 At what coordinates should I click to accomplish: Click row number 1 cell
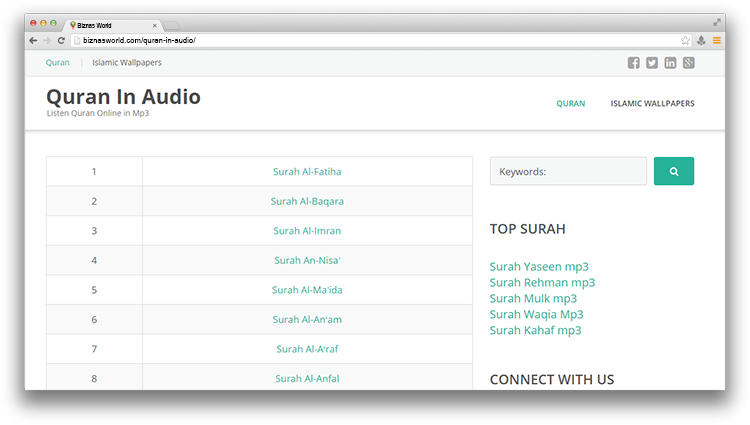click(94, 172)
